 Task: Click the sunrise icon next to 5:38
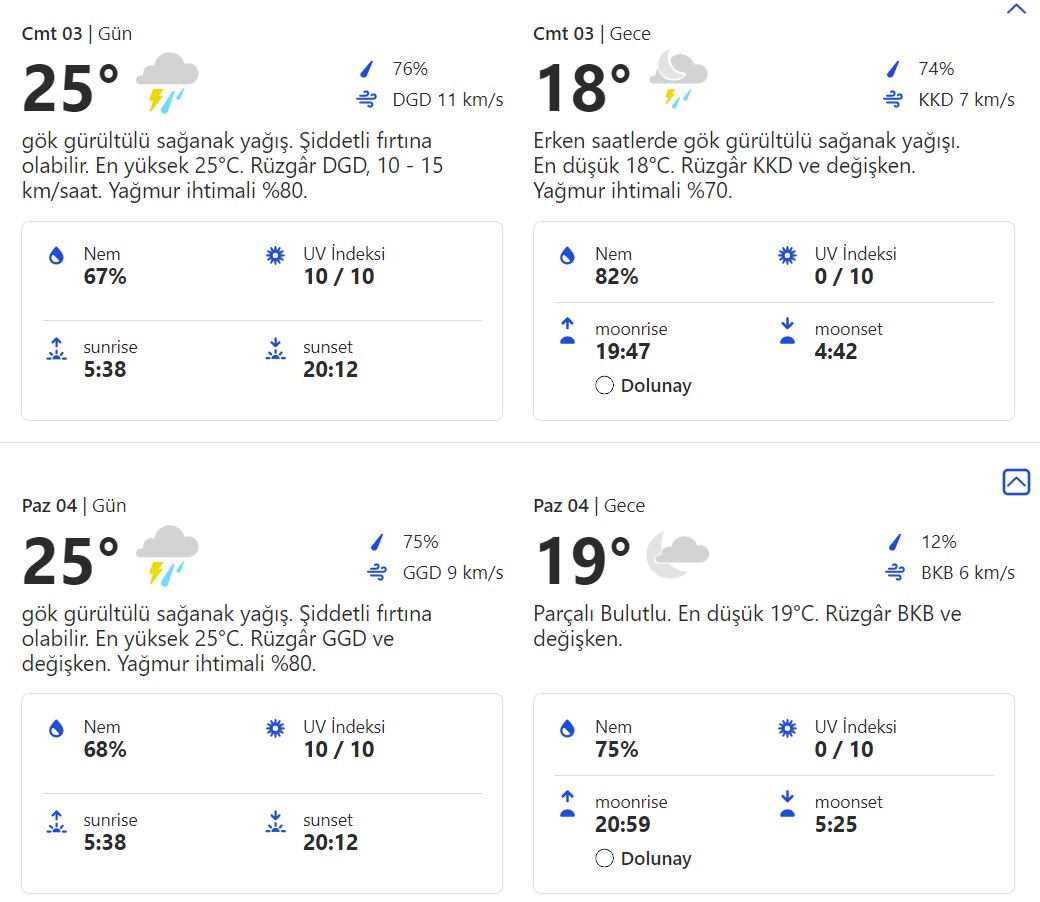coord(57,348)
